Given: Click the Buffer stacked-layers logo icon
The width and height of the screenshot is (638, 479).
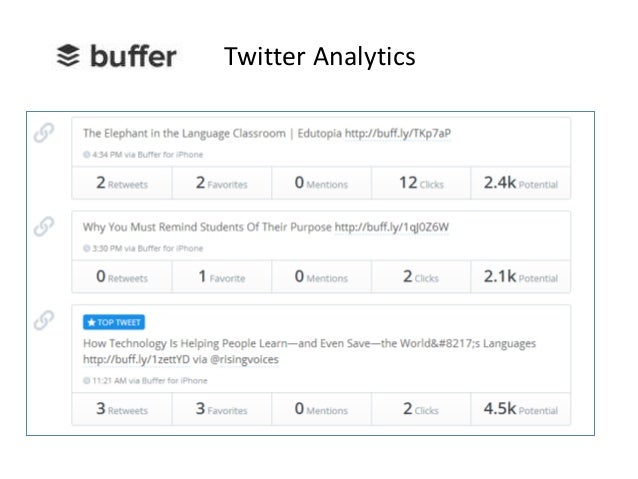Looking at the screenshot, I should click(68, 55).
